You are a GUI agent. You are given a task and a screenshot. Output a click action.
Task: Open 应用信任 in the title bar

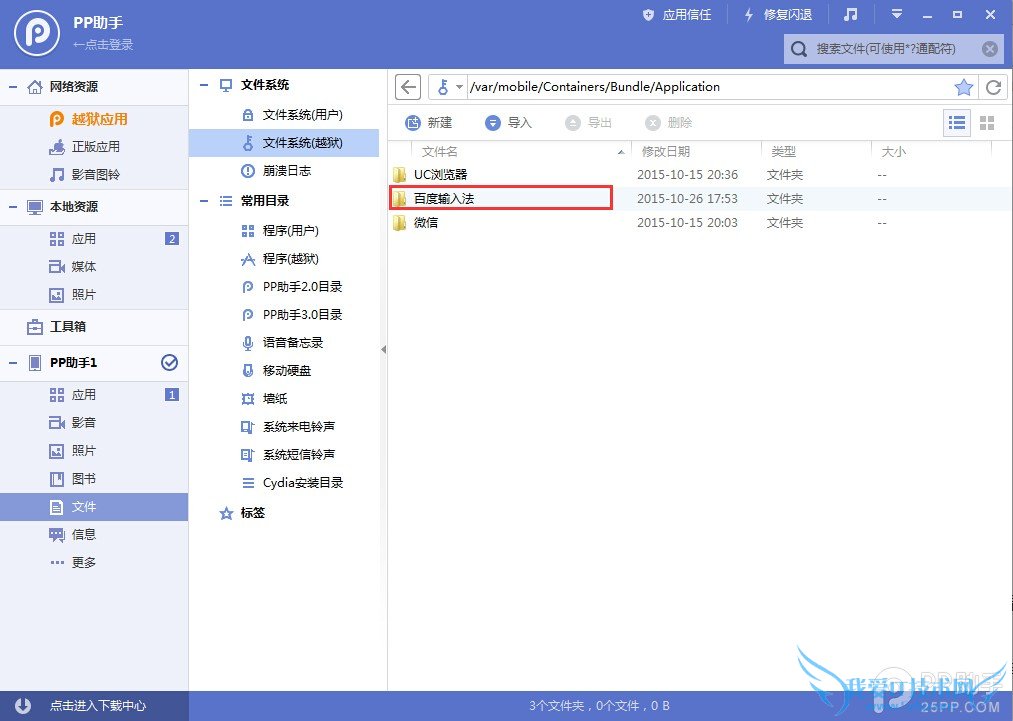[677, 15]
